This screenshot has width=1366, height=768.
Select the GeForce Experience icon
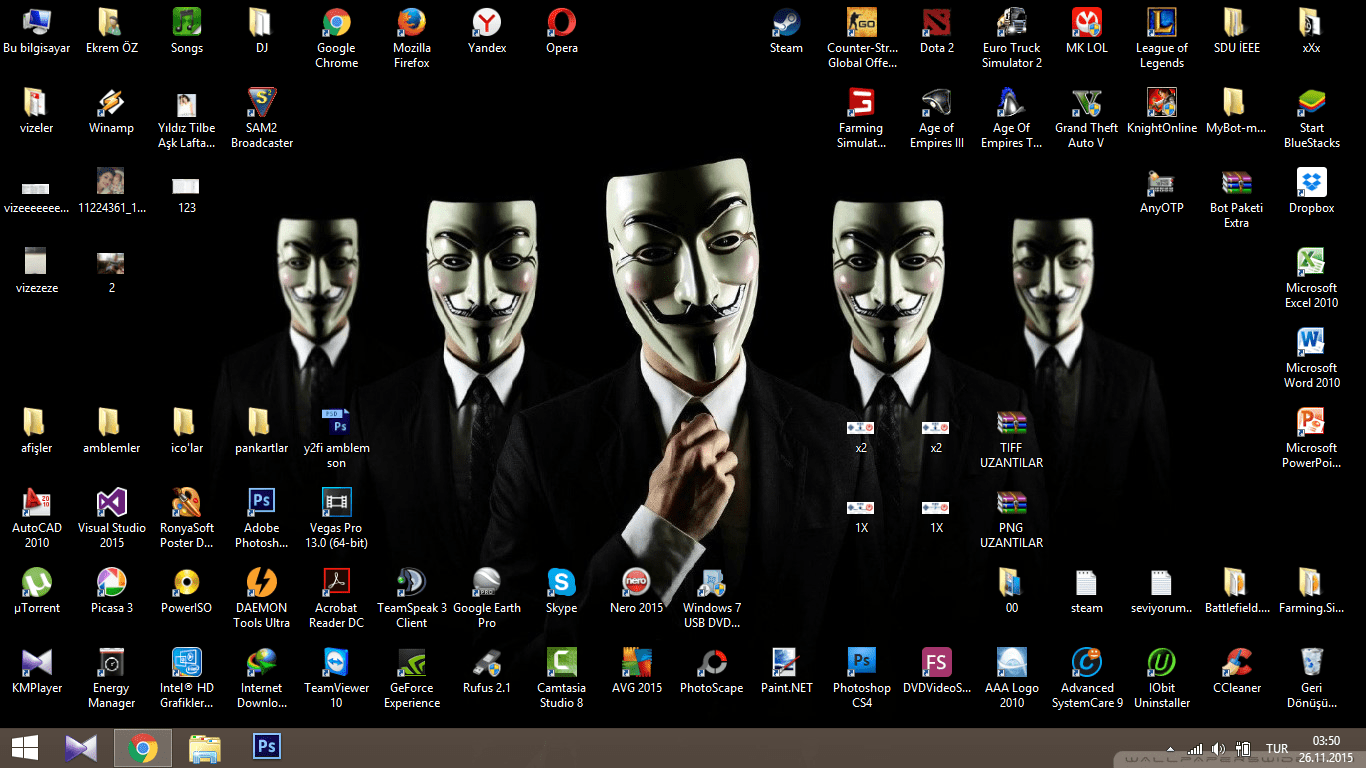point(411,678)
